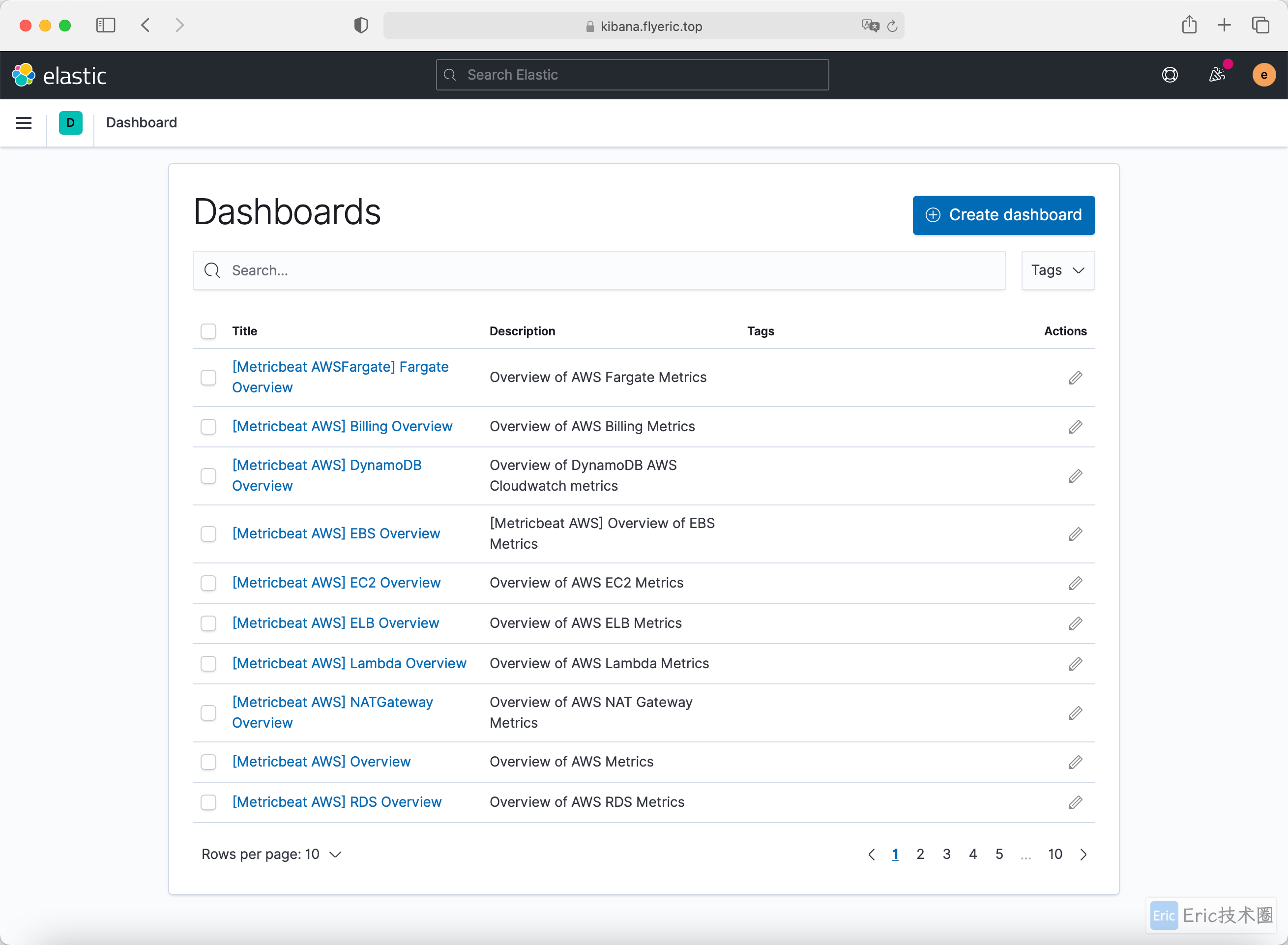Check the RDS Overview row
The height and width of the screenshot is (945, 1288).
(x=208, y=802)
